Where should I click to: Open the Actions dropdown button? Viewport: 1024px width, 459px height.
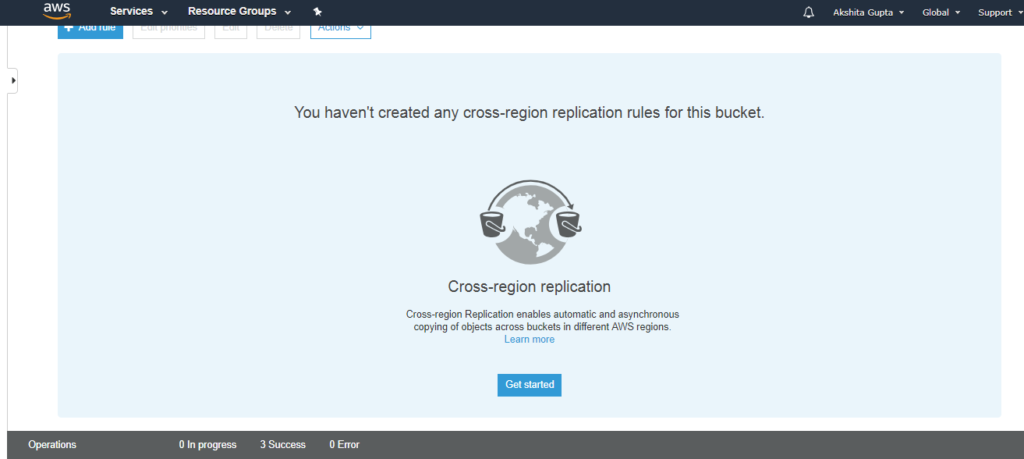click(x=340, y=31)
